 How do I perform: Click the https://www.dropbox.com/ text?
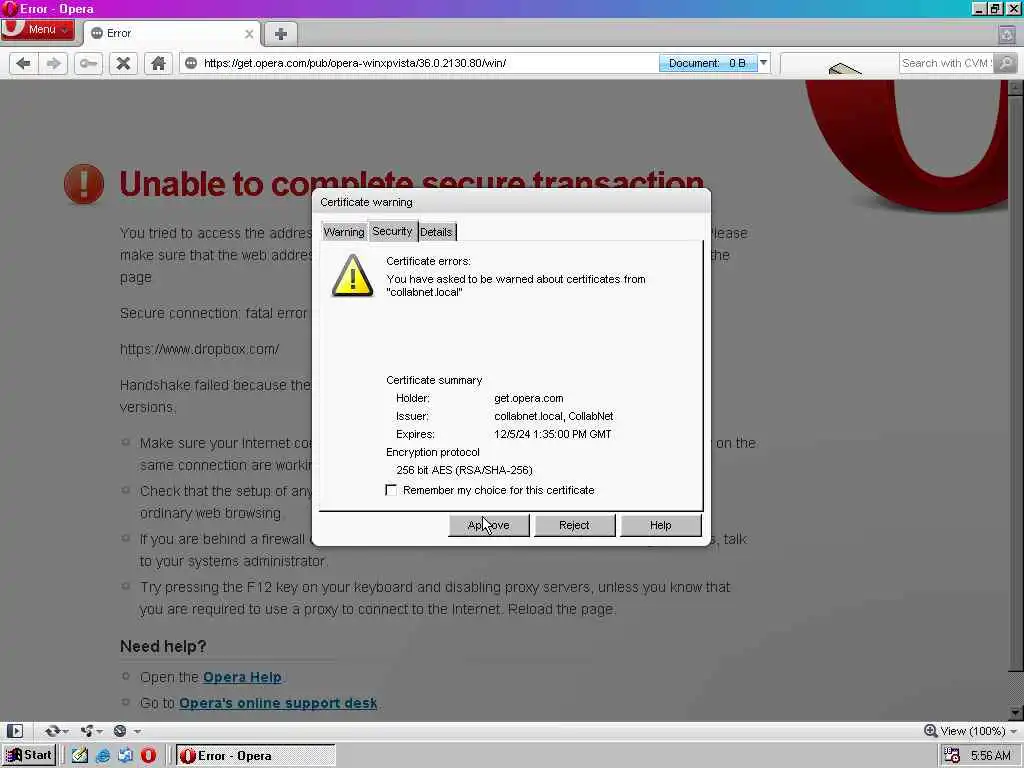pos(199,349)
